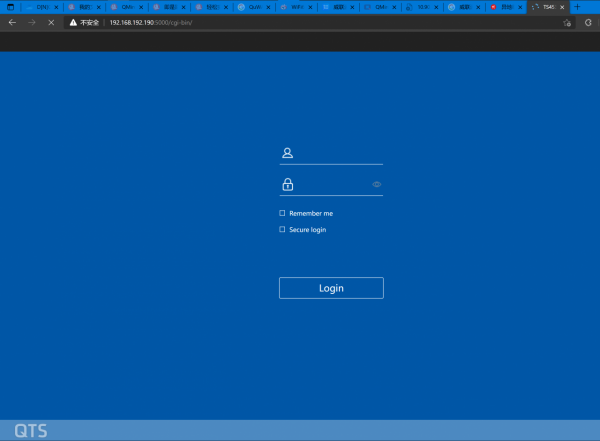The height and width of the screenshot is (441, 600).
Task: Click the icon at far right of toolbar
Action: (x=588, y=22)
